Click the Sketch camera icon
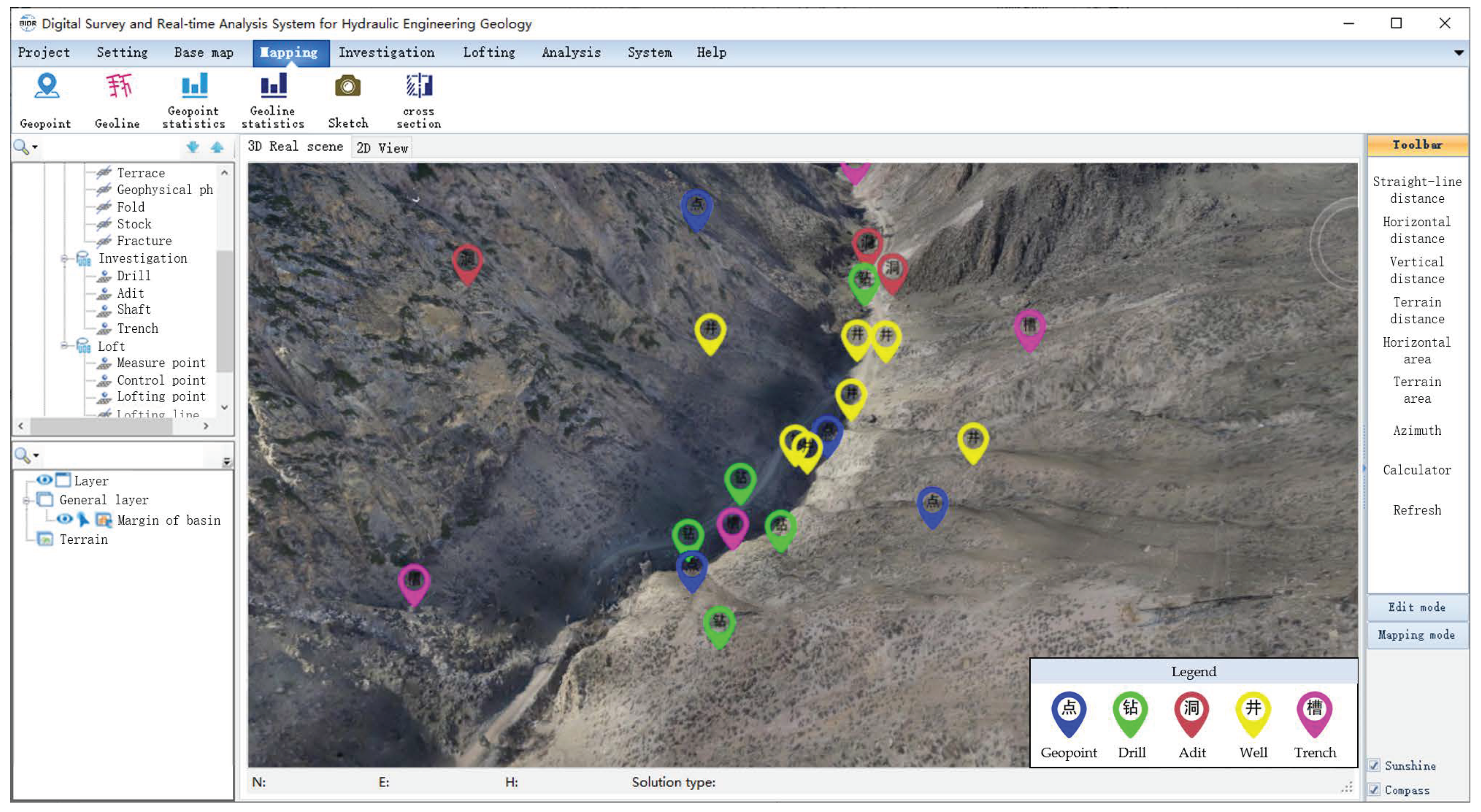The width and height of the screenshot is (1481, 812). [x=348, y=87]
